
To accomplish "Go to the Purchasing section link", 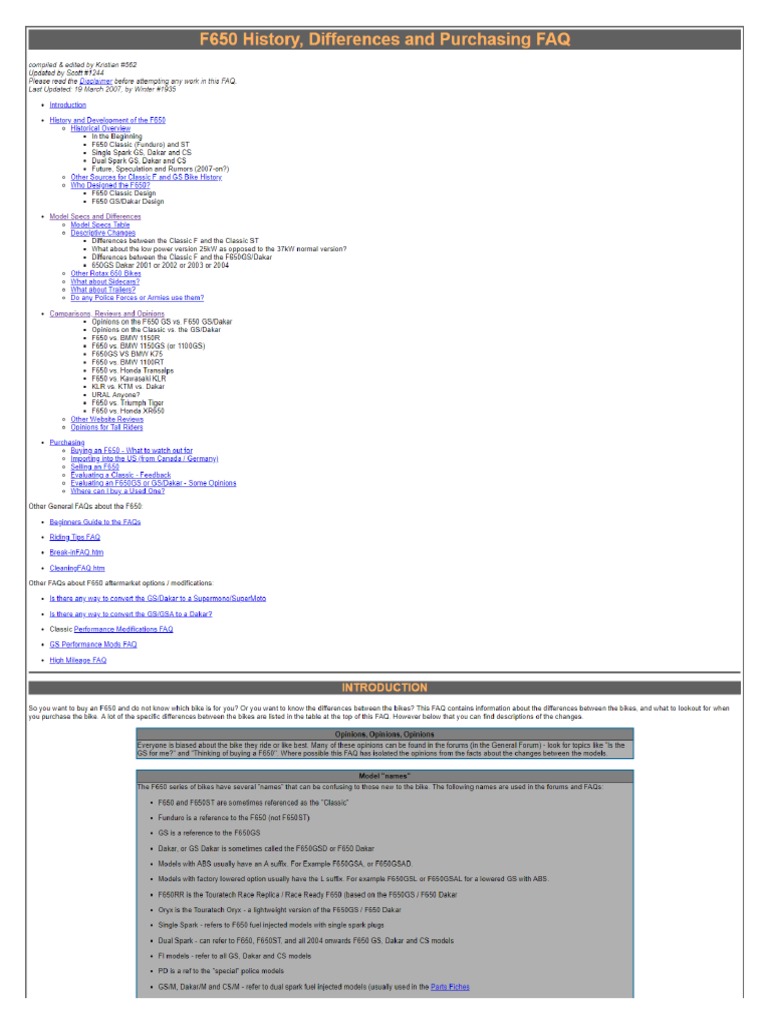I will coord(67,442).
